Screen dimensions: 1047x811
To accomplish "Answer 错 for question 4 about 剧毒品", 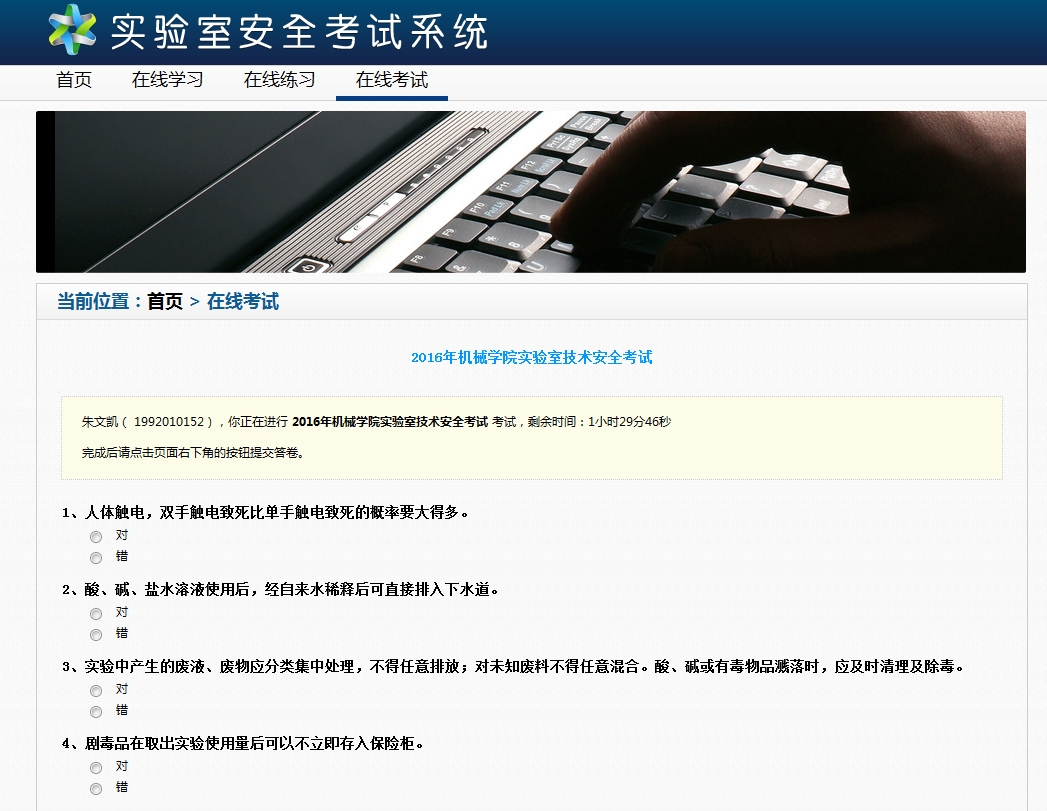I will [96, 789].
